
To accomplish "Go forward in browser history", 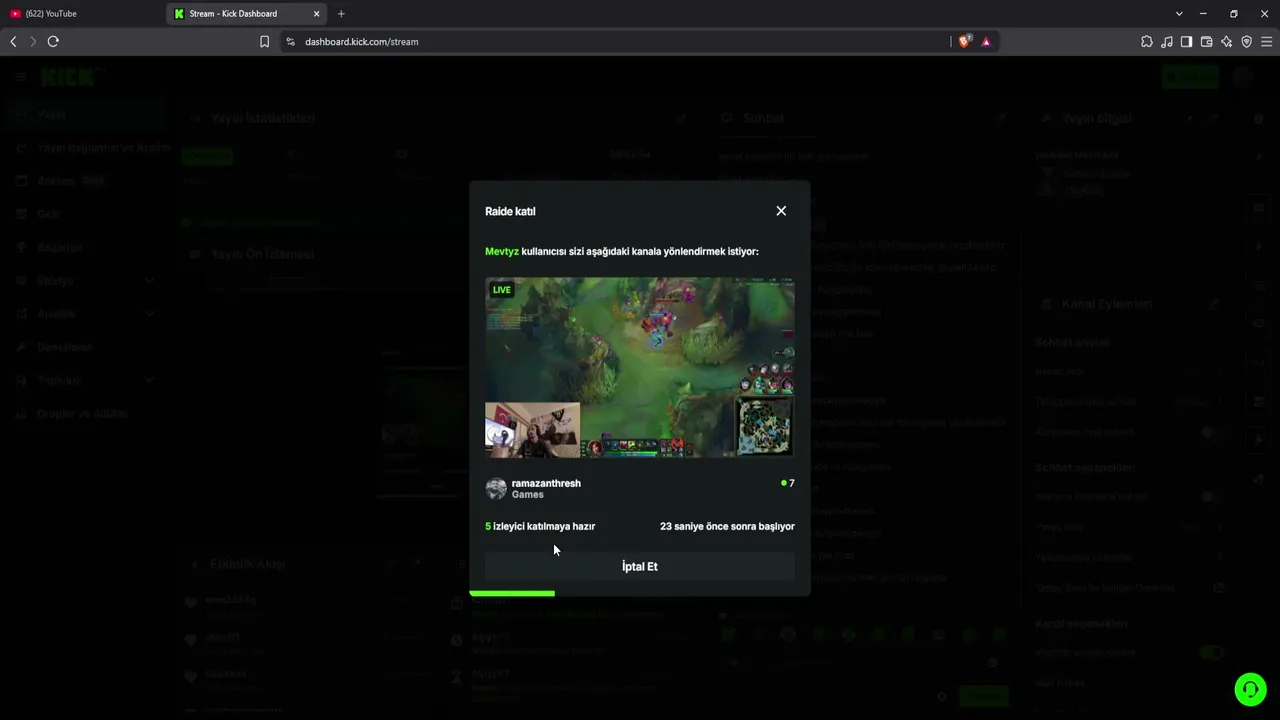I will point(33,41).
